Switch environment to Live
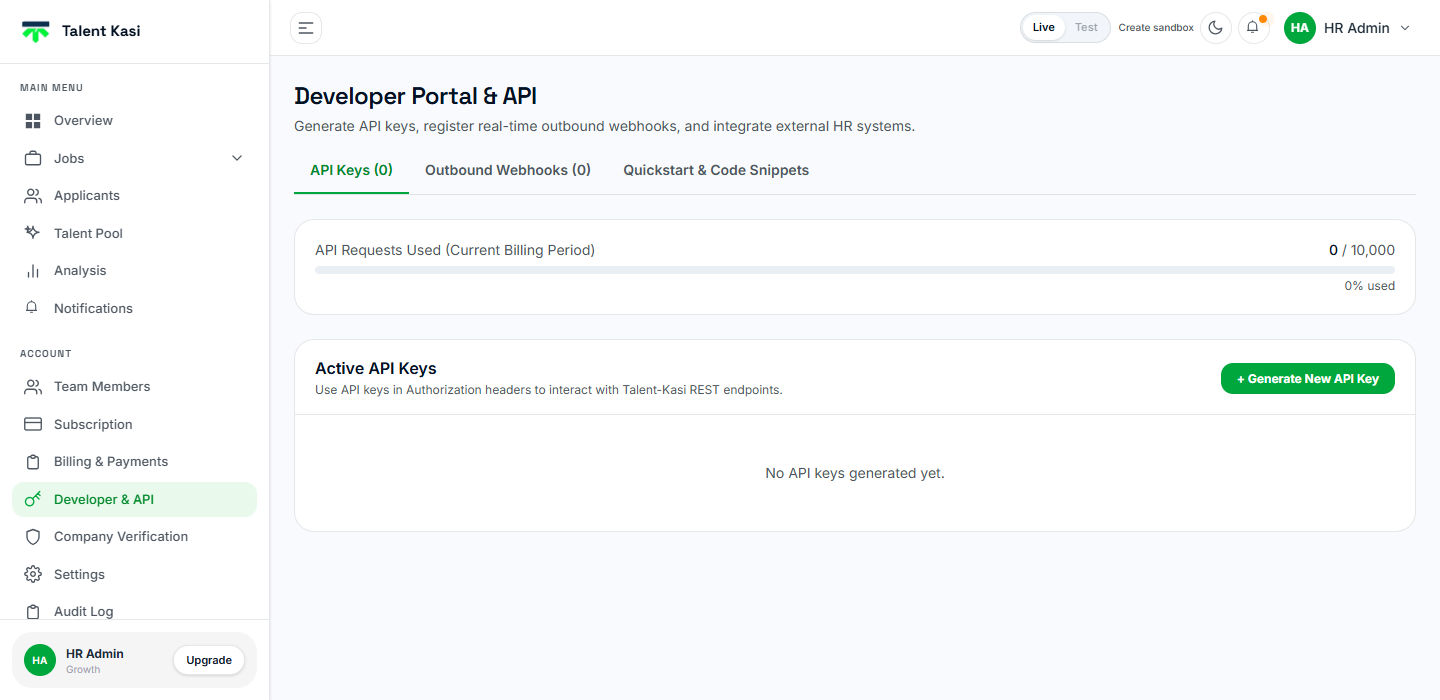Image resolution: width=1440 pixels, height=700 pixels. pyautogui.click(x=1043, y=28)
